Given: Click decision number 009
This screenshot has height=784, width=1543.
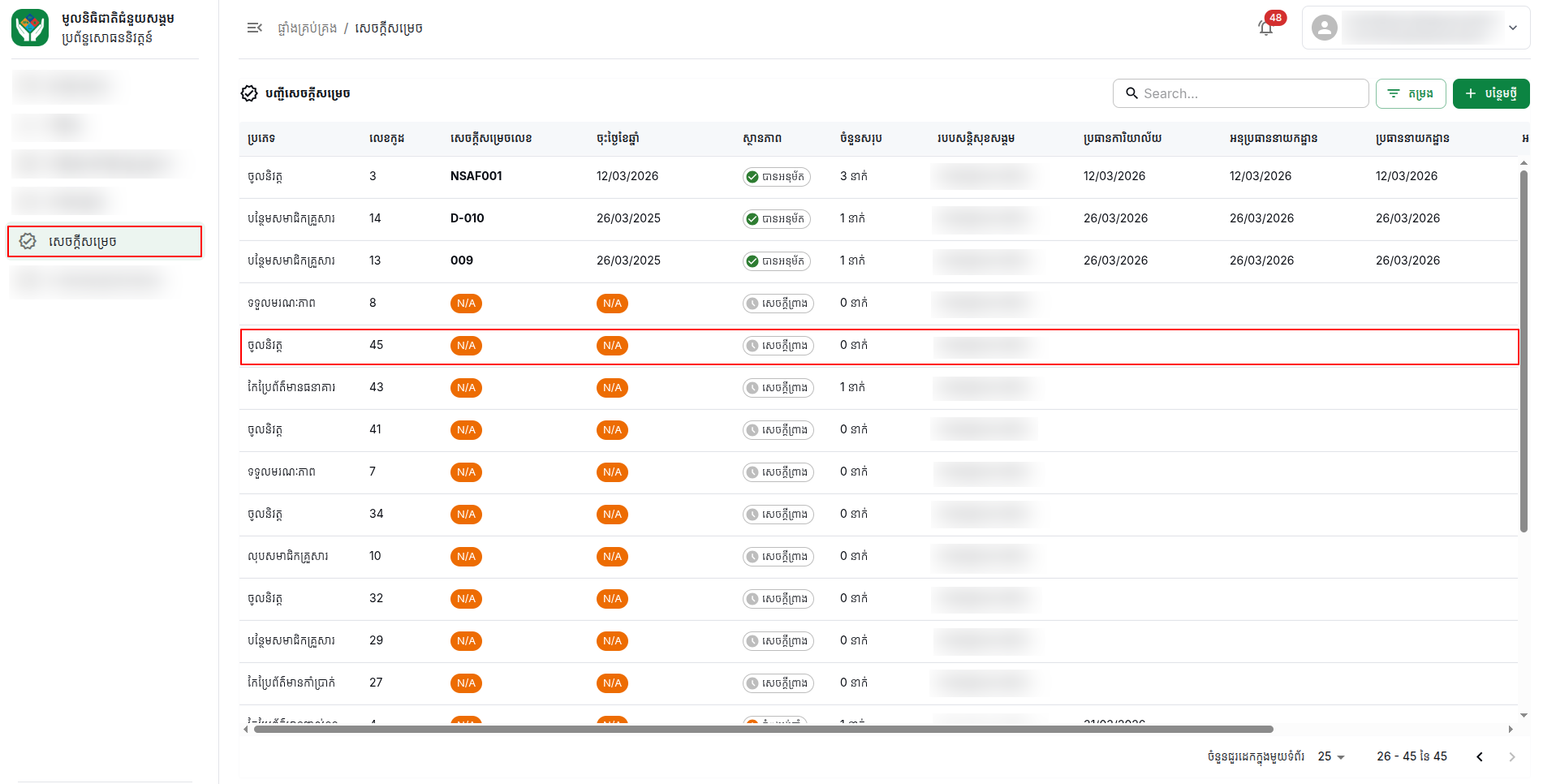Looking at the screenshot, I should coord(462,261).
